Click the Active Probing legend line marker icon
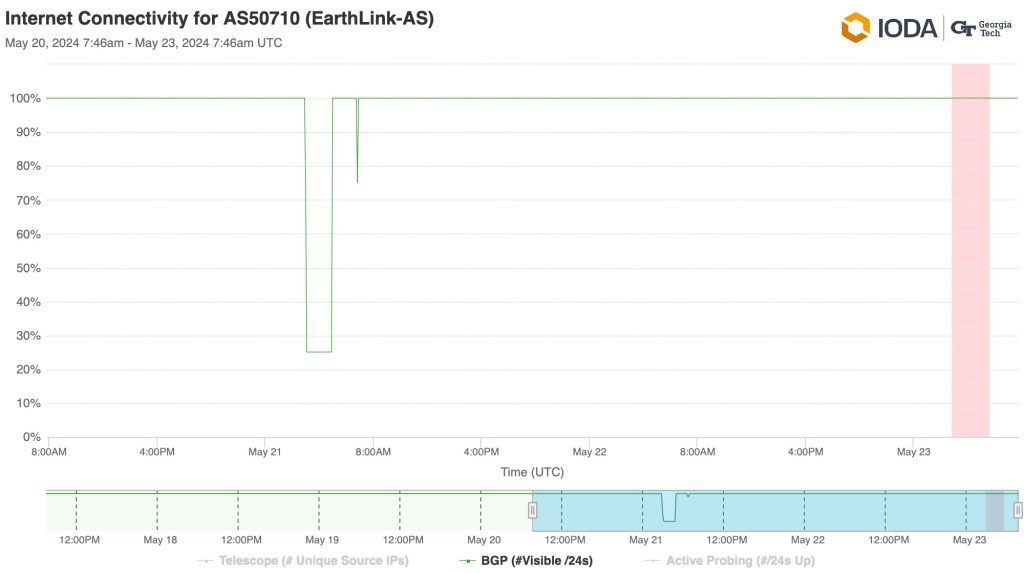Image resolution: width=1024 pixels, height=573 pixels. (x=654, y=561)
